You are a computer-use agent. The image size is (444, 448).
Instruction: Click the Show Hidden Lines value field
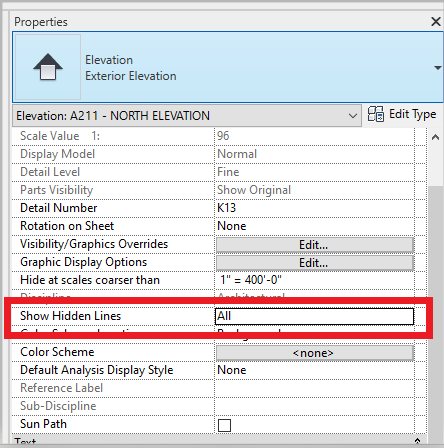coord(314,316)
